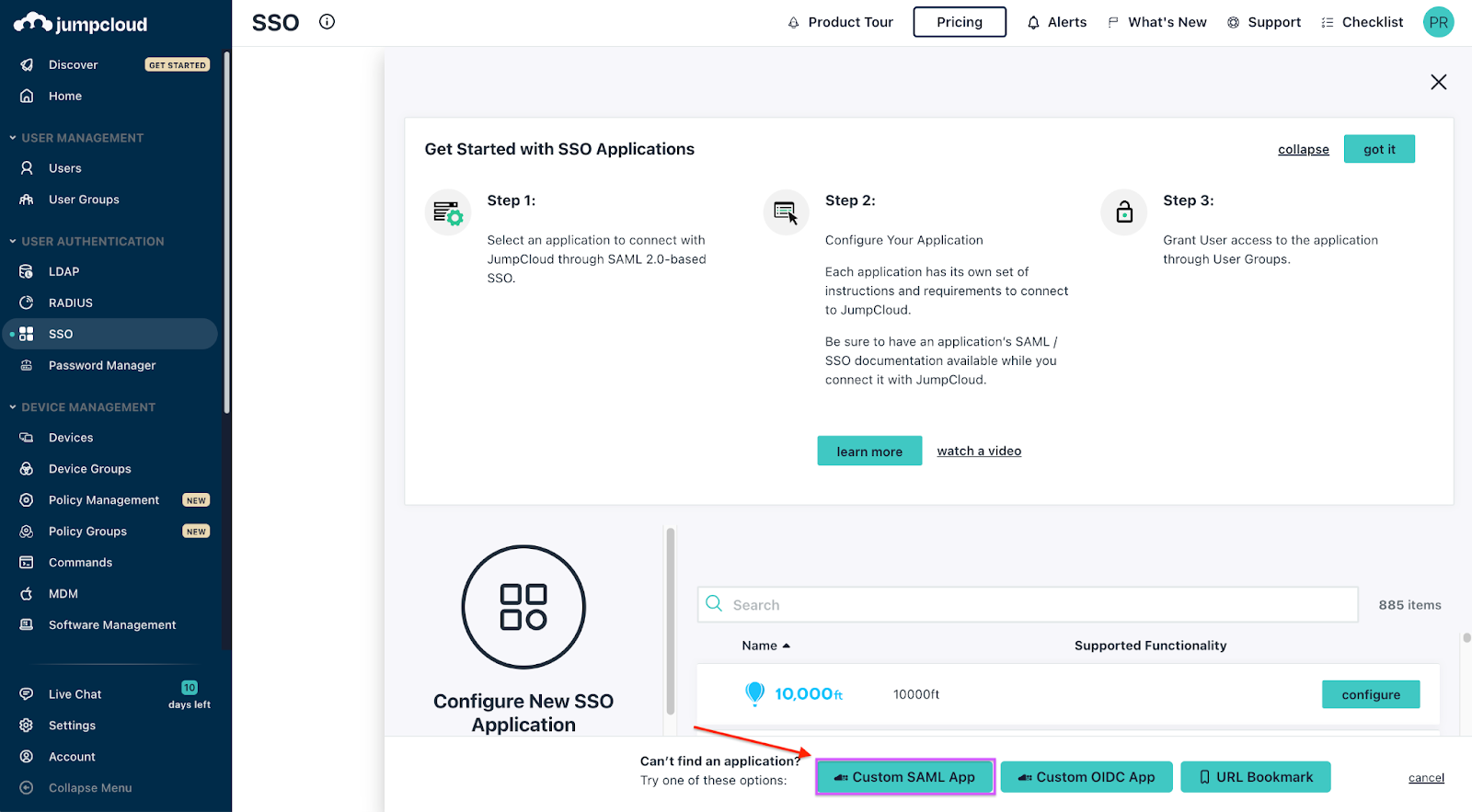Collapse the User Authentication section
1472x812 pixels.
pyautogui.click(x=13, y=241)
